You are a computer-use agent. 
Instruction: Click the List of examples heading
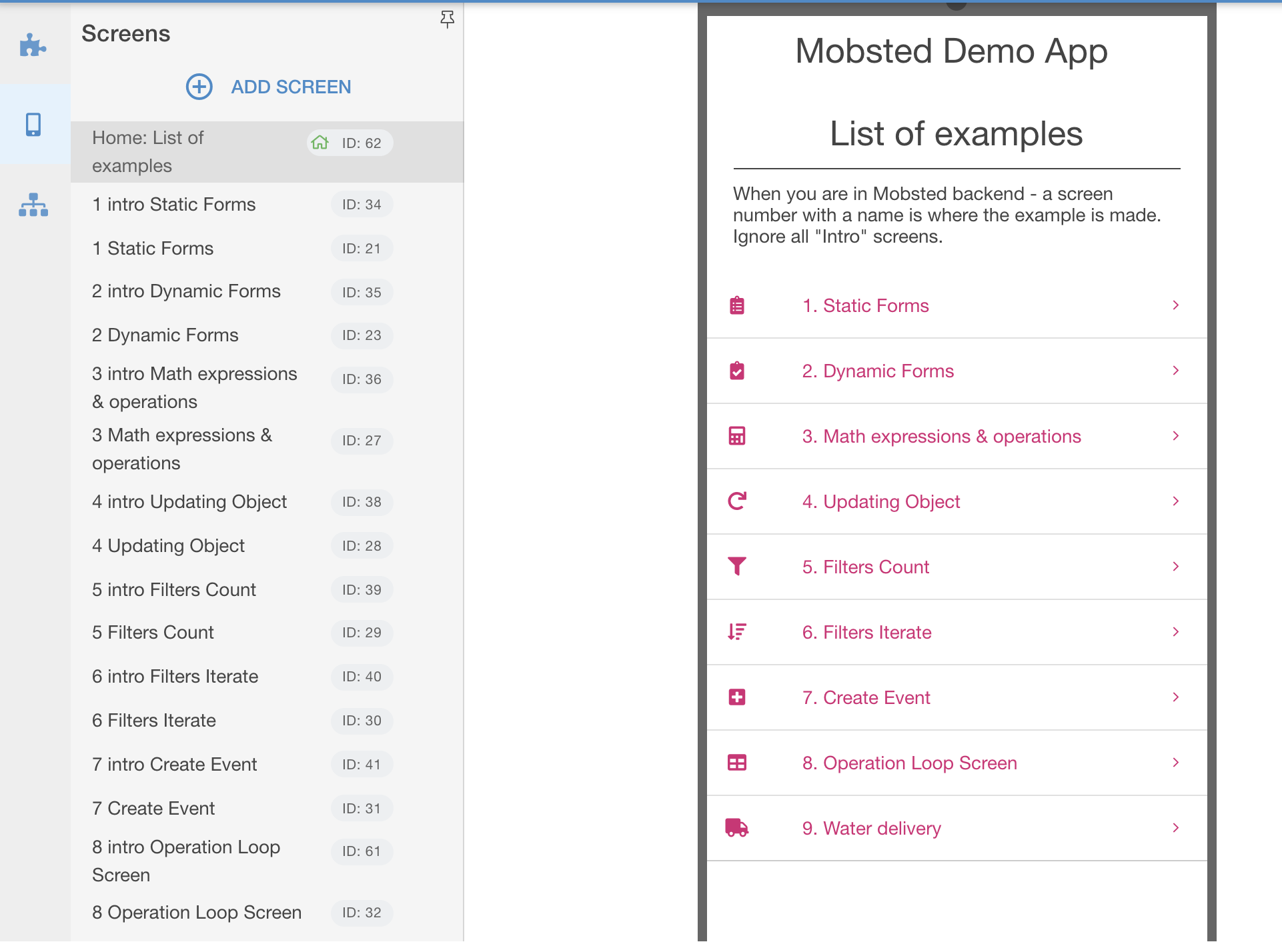click(956, 133)
